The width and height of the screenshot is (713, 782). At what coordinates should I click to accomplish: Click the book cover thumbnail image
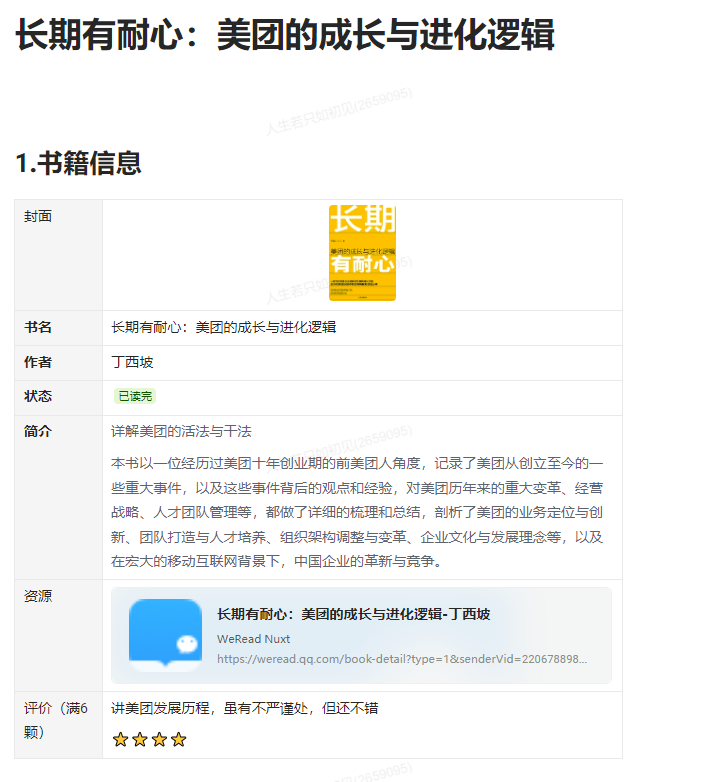point(362,253)
